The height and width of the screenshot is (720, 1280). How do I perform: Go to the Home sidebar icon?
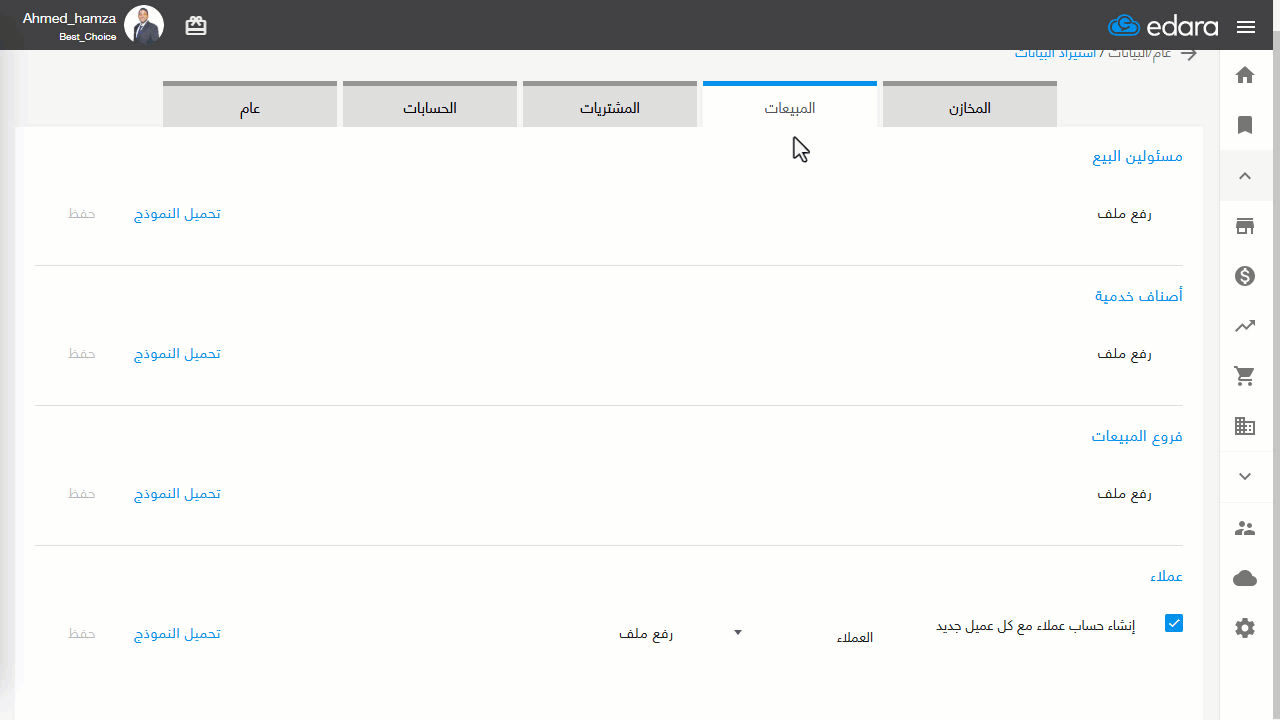tap(1245, 75)
